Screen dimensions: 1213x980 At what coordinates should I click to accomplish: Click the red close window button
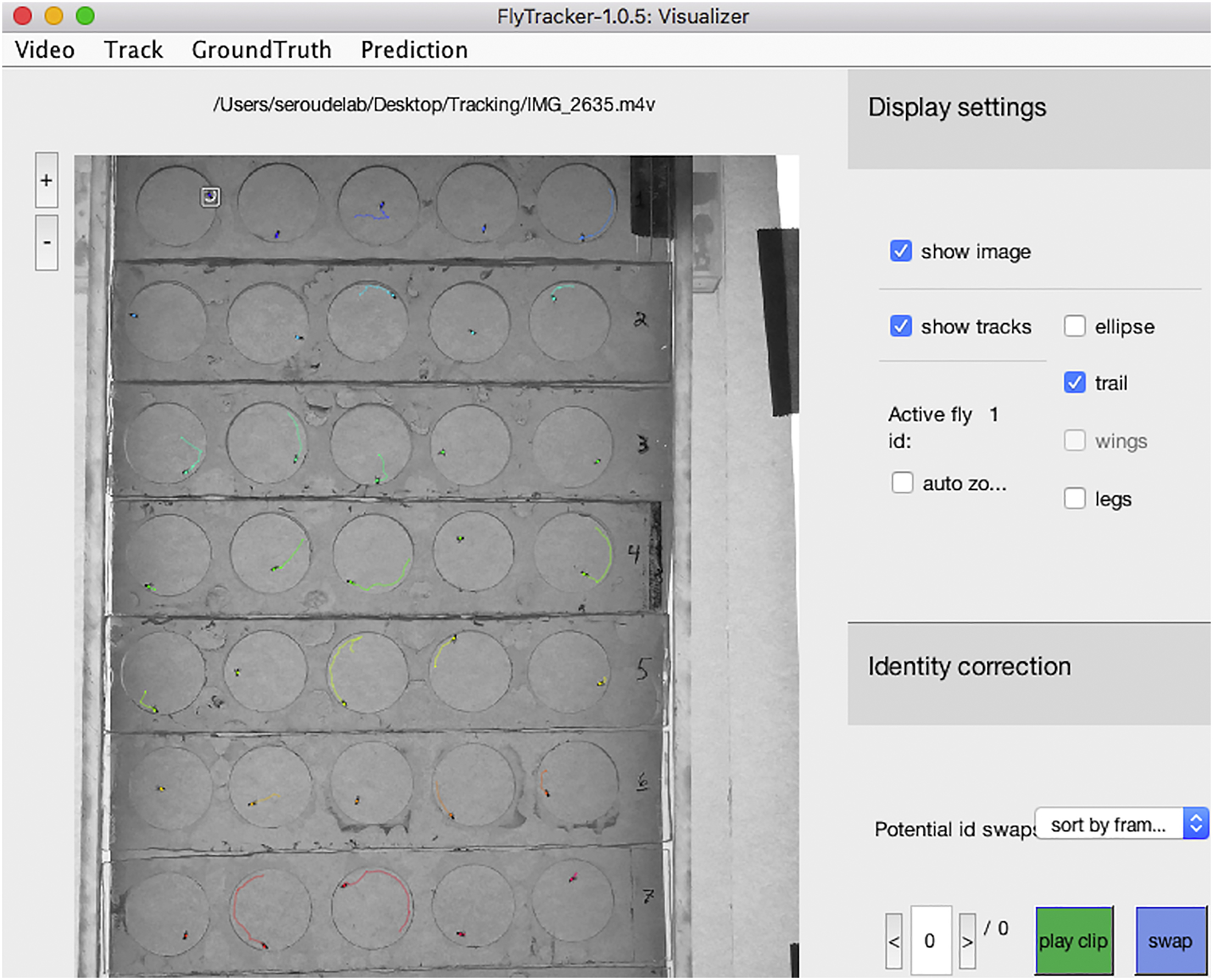click(x=23, y=16)
